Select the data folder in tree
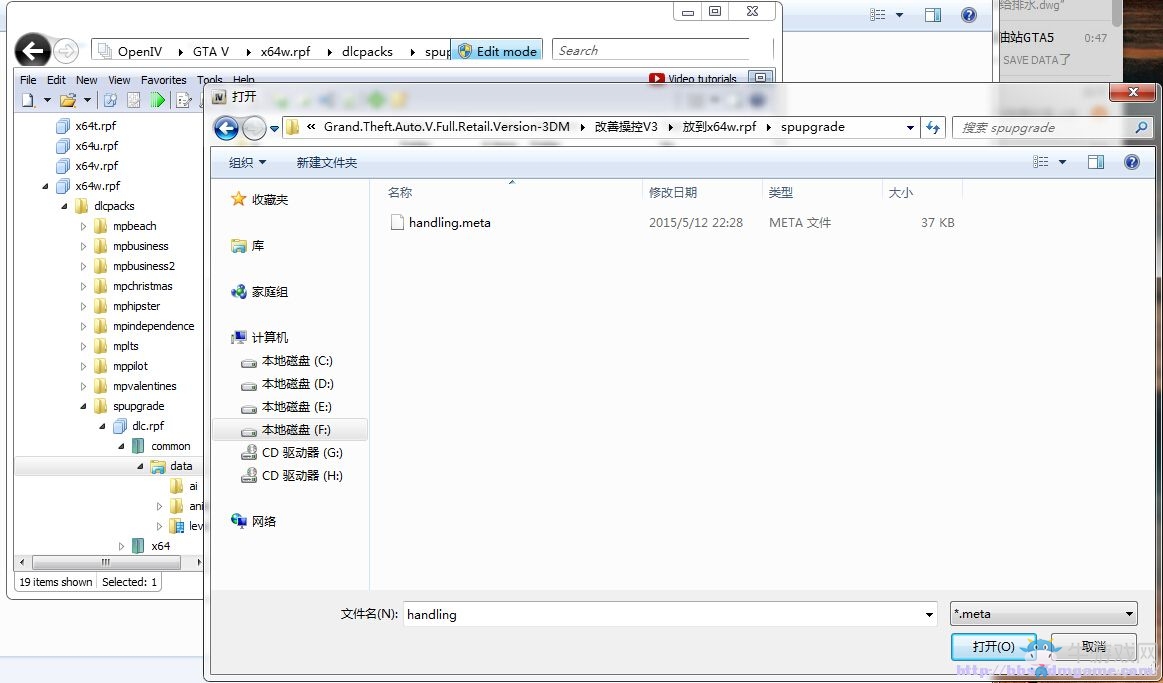Viewport: 1163px width, 683px height. [x=181, y=466]
